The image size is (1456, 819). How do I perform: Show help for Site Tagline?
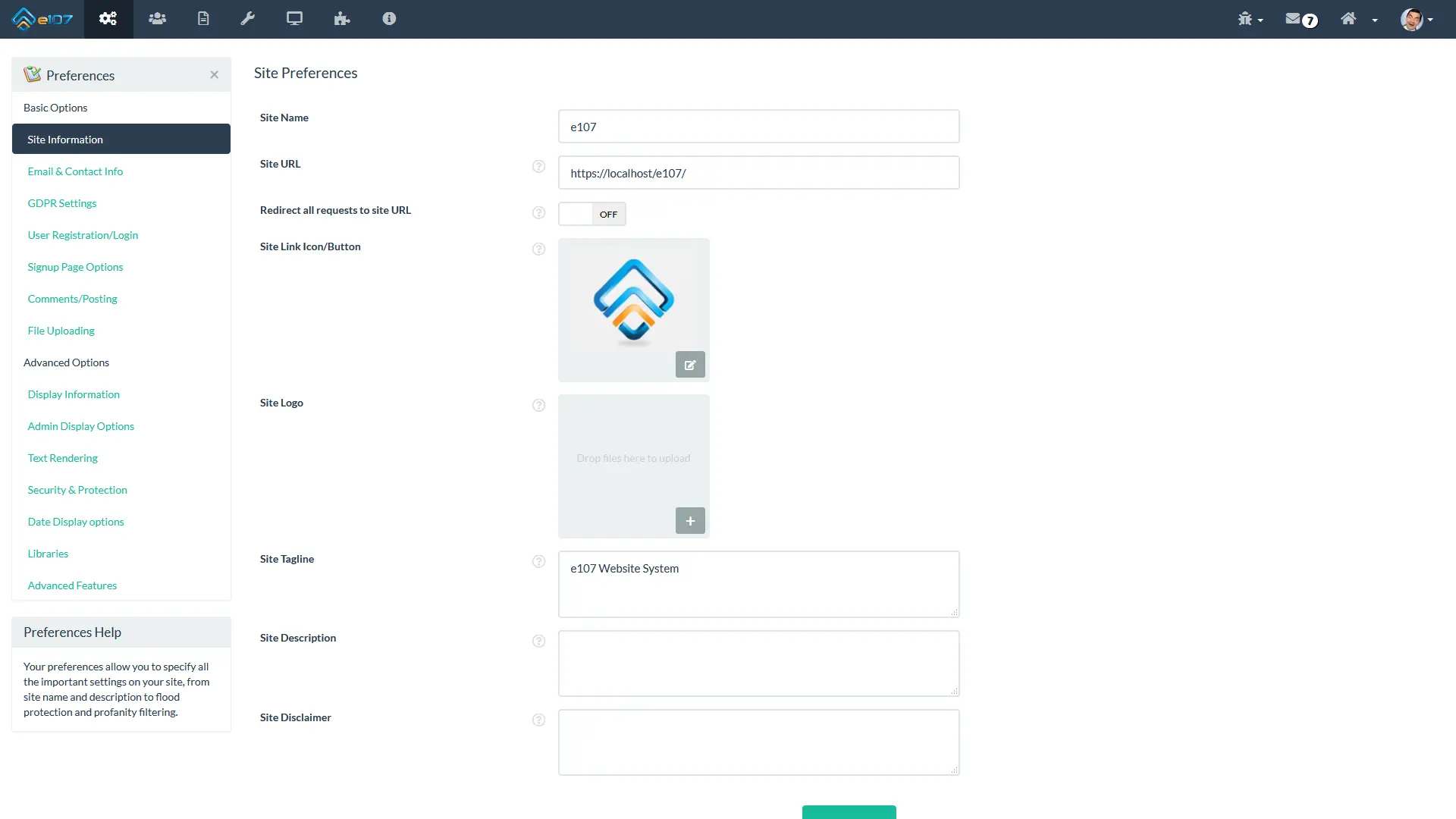click(x=538, y=561)
